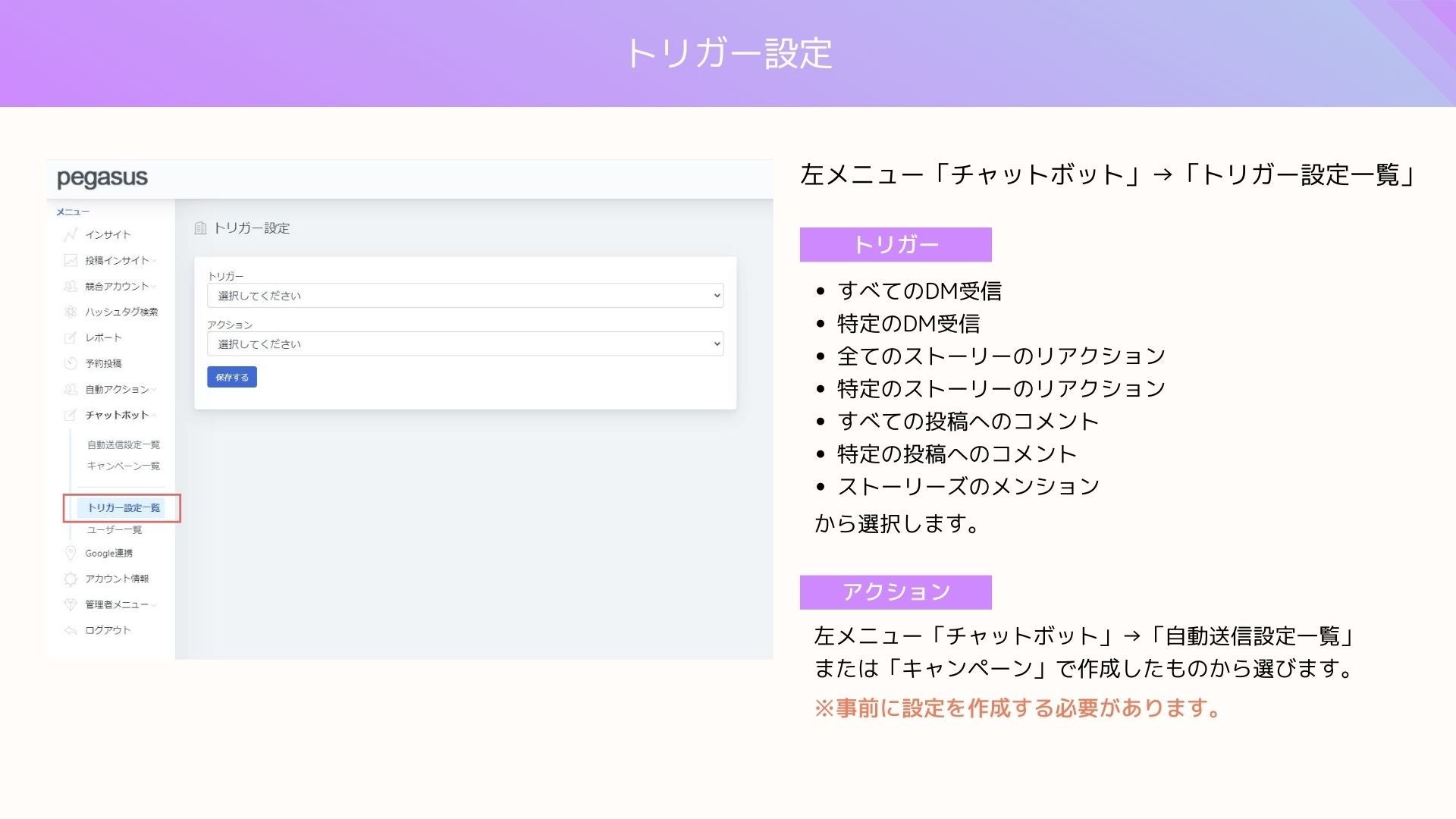This screenshot has width=1456, height=819.
Task: Go to キャンペーン一覧 submenu item
Action: point(123,466)
